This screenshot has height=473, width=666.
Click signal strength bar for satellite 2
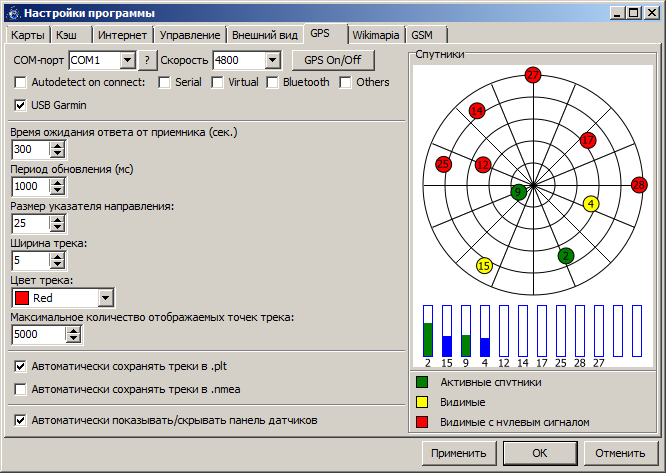[428, 331]
